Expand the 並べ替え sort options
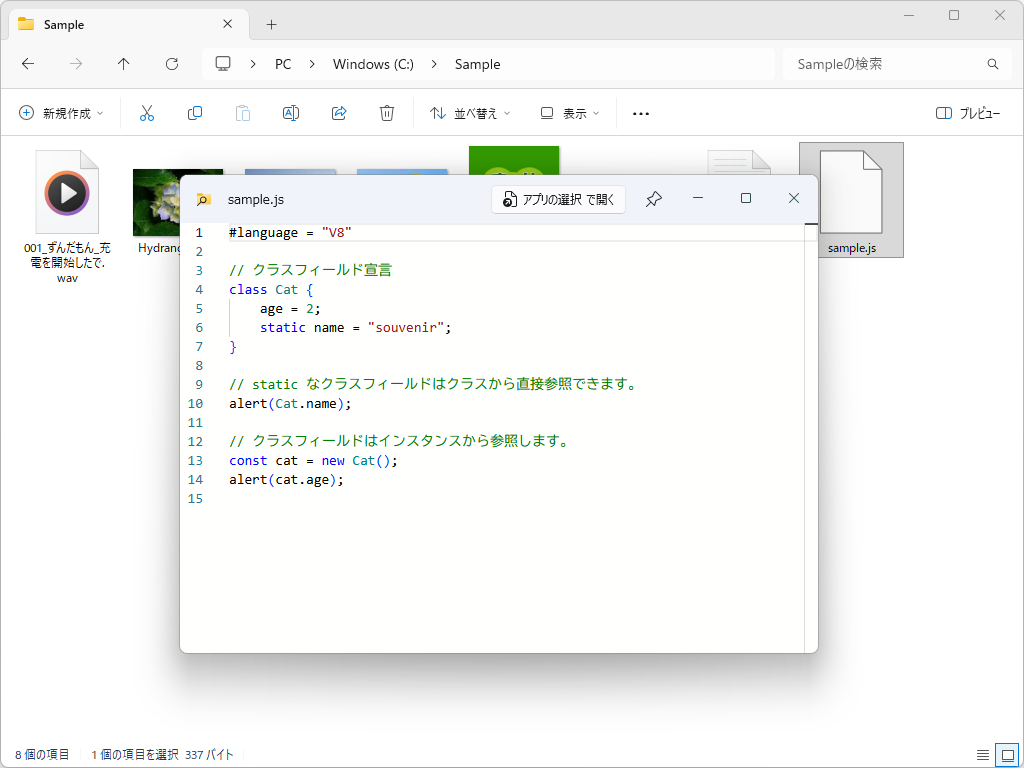This screenshot has width=1024, height=768. pyautogui.click(x=469, y=113)
